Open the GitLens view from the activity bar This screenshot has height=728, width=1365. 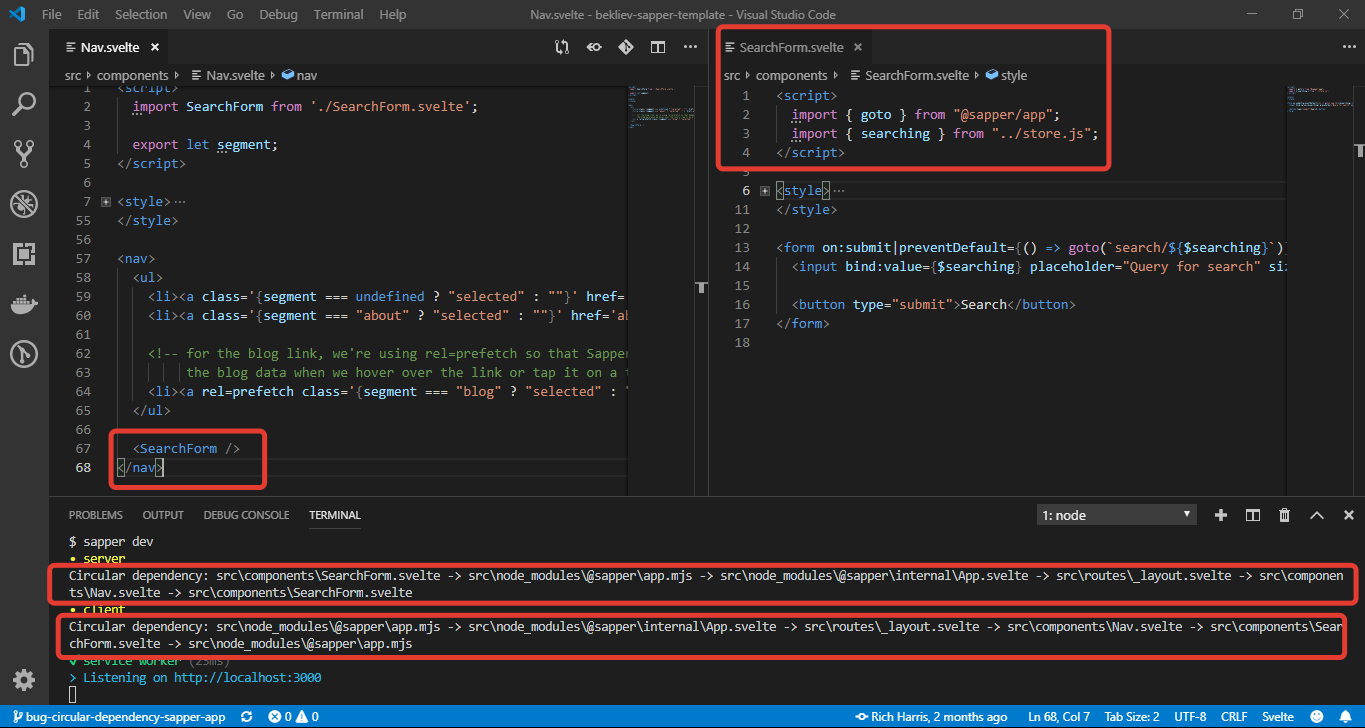pos(24,353)
